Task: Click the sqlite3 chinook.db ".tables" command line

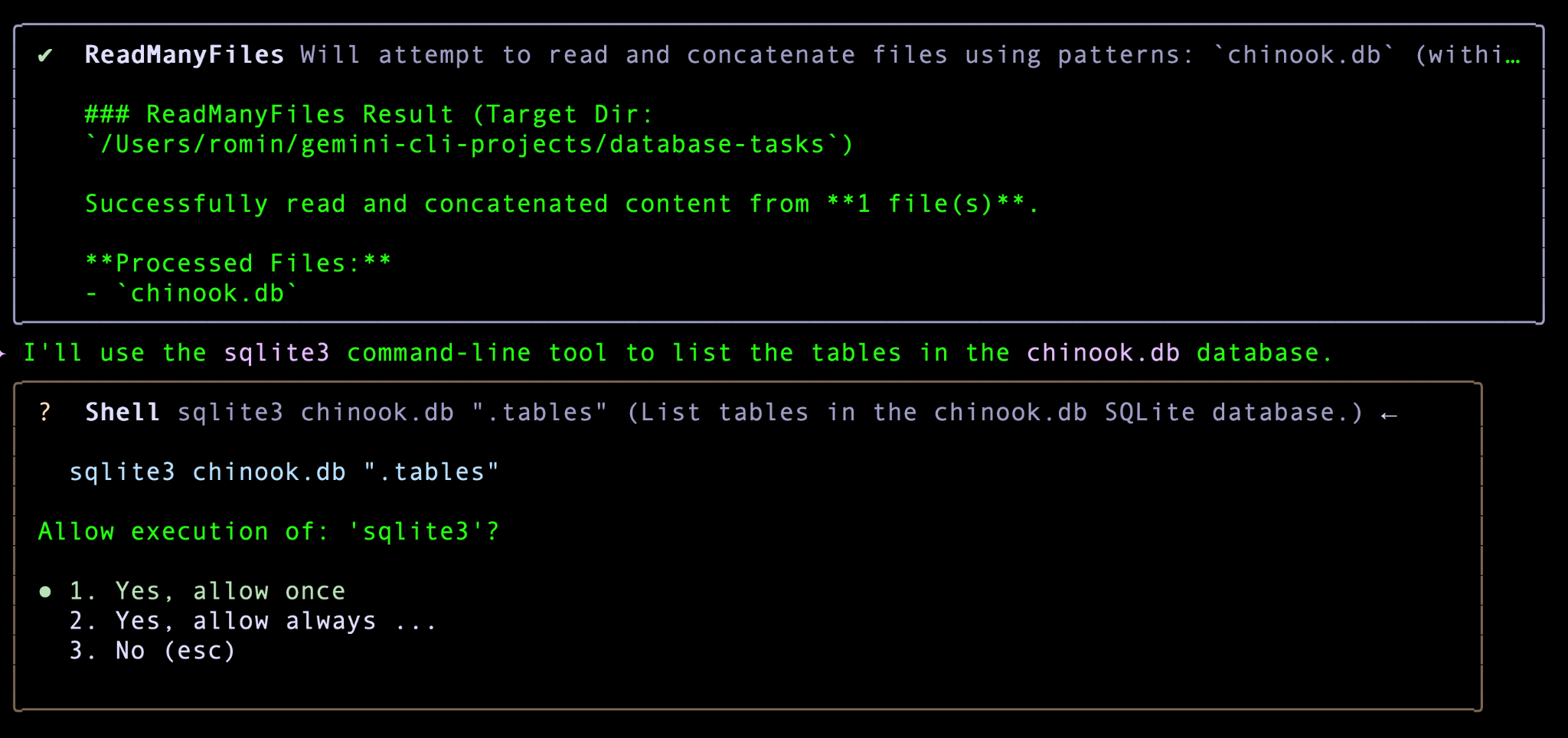Action: tap(283, 472)
